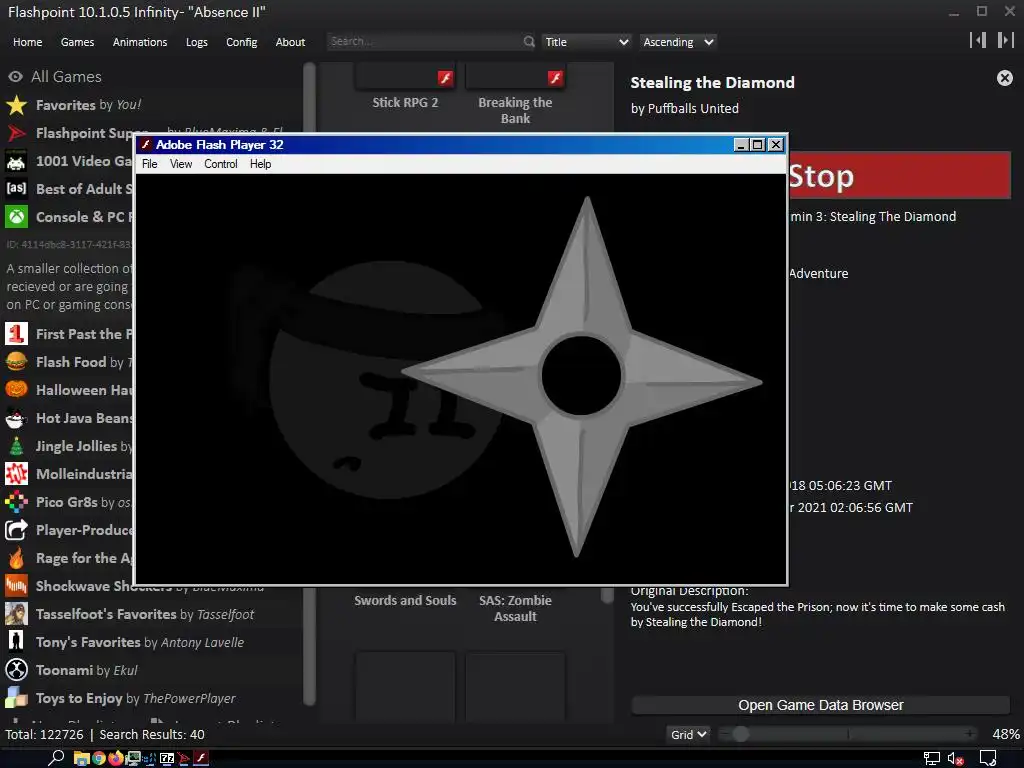Open the File menu in Flash Player

point(150,164)
